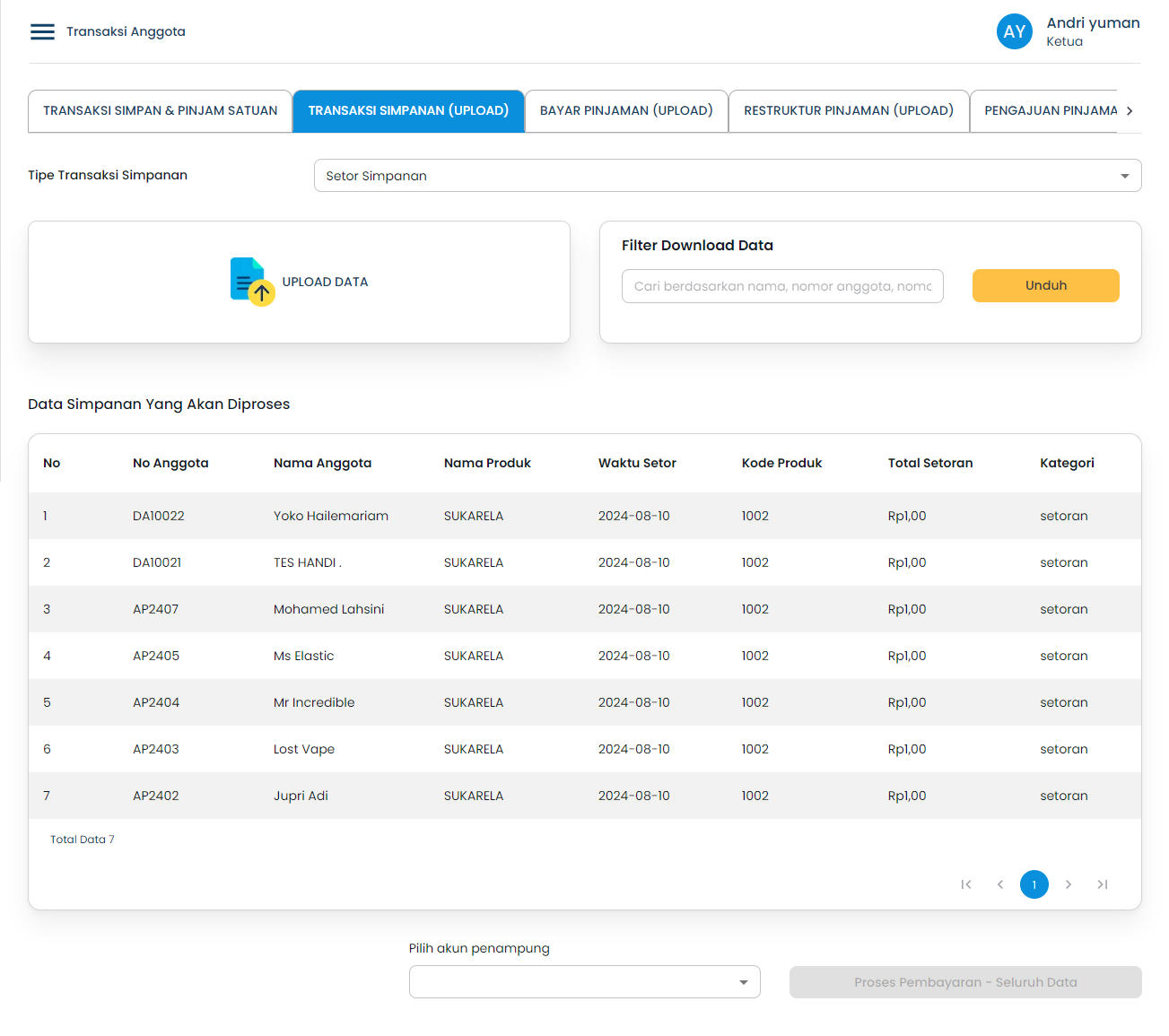Open the hamburger navigation menu
1169x1036 pixels.
point(42,32)
